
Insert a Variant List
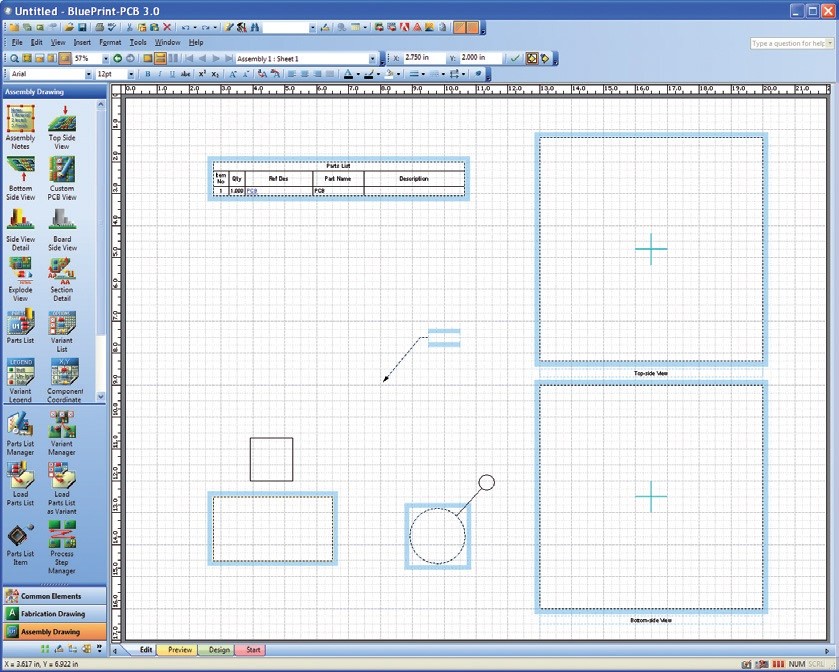(x=62, y=330)
